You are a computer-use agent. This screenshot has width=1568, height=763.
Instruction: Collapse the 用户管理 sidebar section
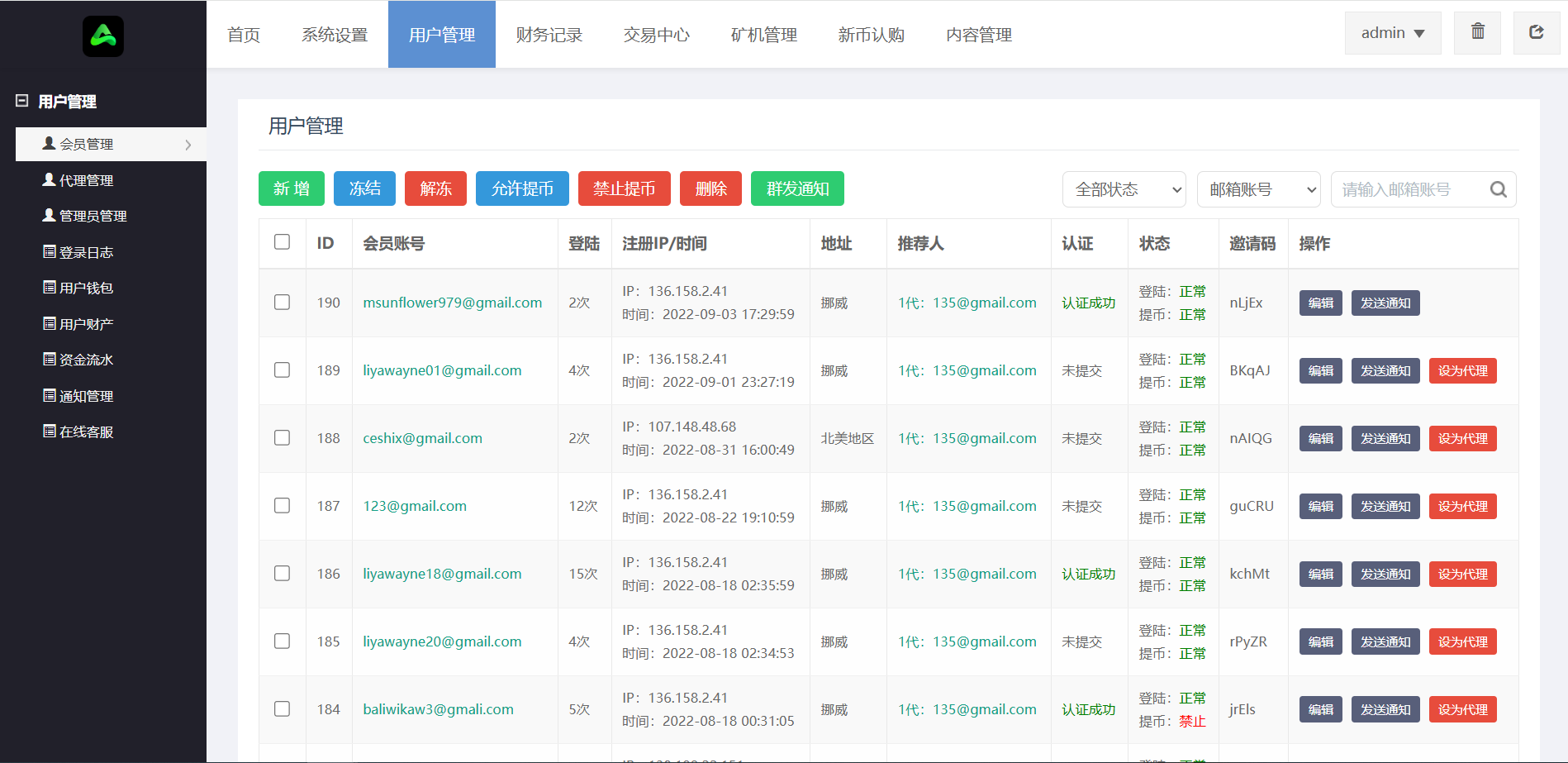click(22, 101)
